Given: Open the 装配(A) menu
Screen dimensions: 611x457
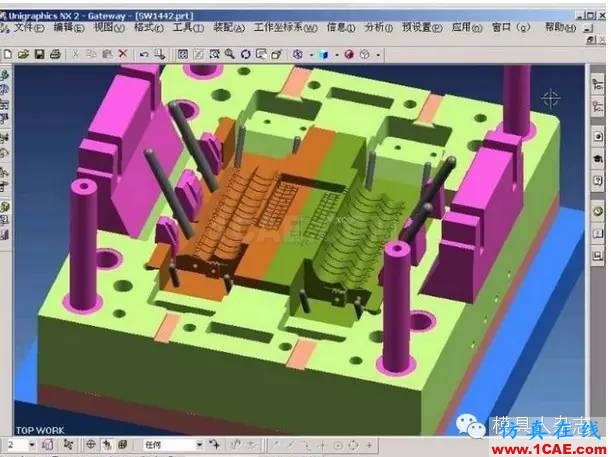Looking at the screenshot, I should pyautogui.click(x=229, y=28).
